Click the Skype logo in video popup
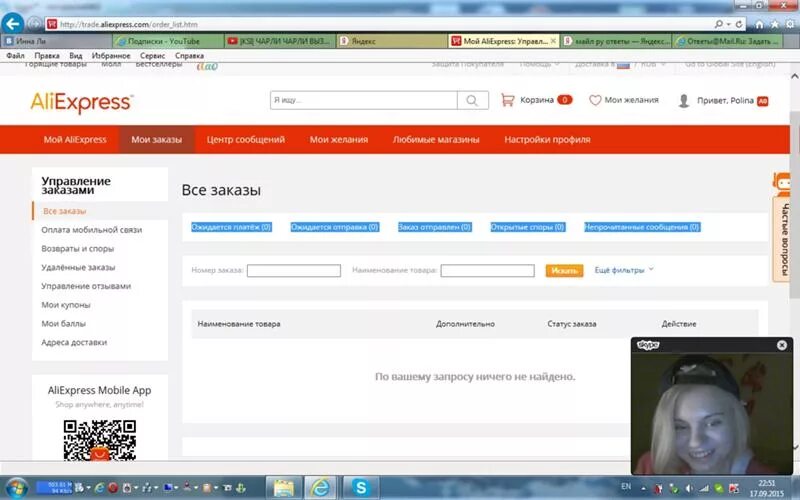This screenshot has width=800, height=500. coord(648,345)
